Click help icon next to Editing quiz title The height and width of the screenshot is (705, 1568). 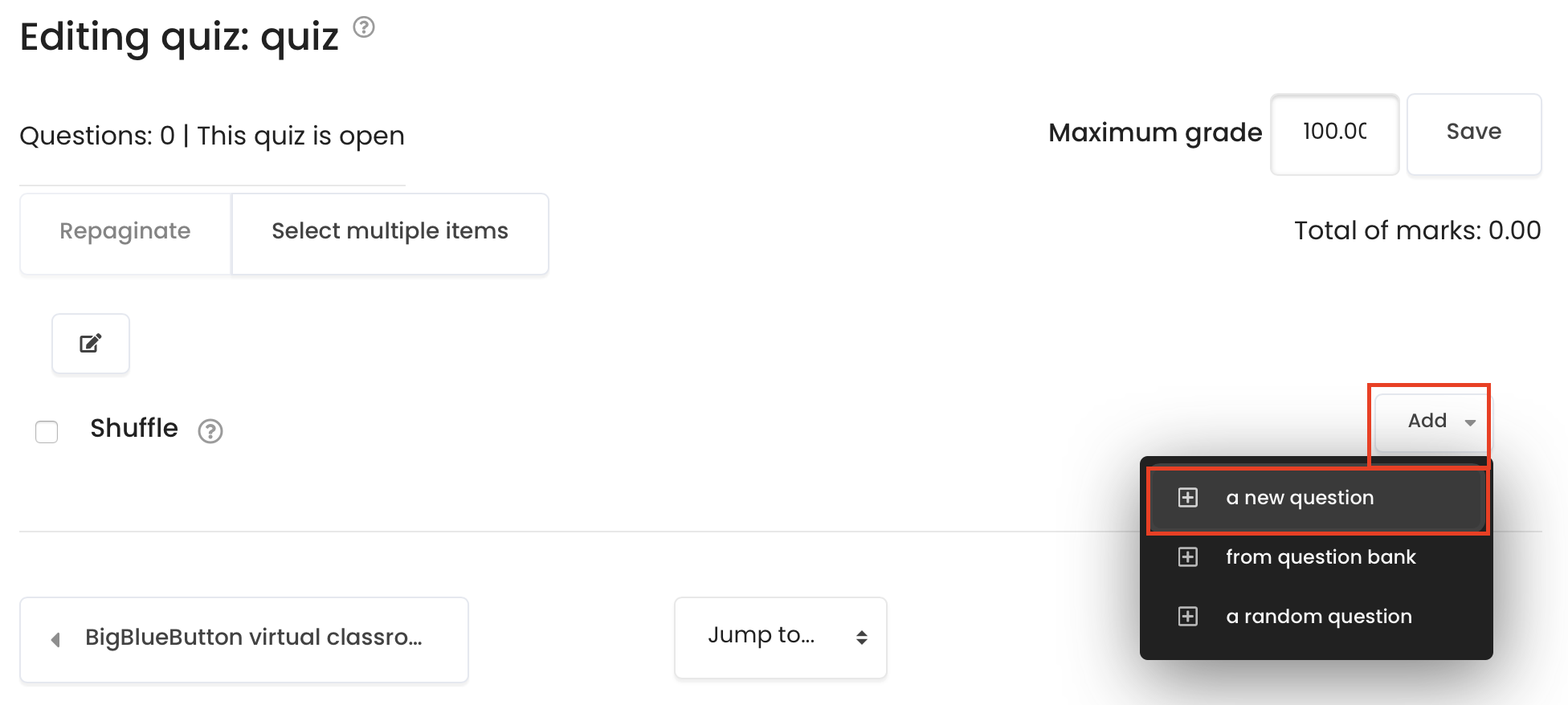(x=364, y=27)
